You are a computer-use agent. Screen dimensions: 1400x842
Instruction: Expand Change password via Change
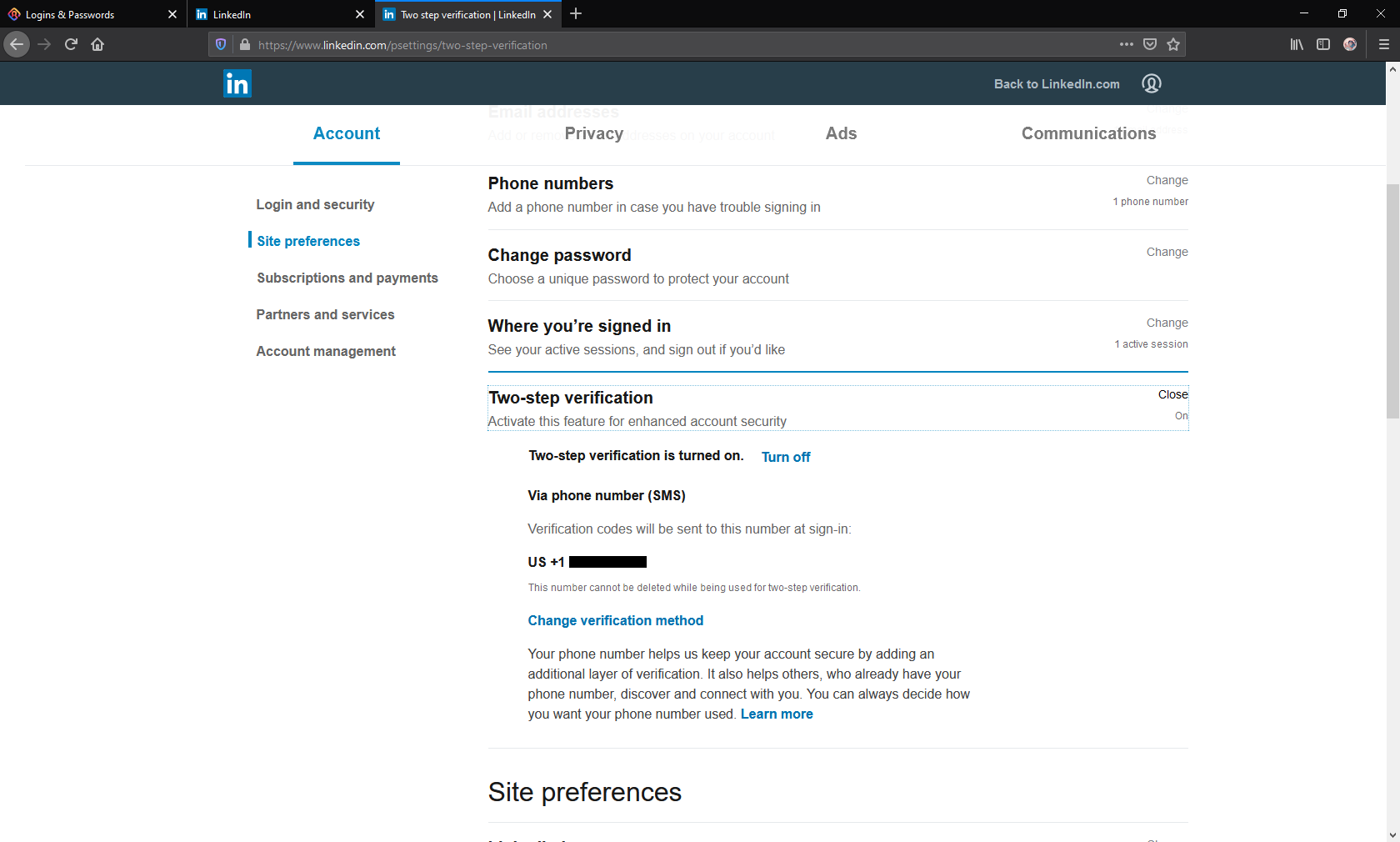[1167, 252]
